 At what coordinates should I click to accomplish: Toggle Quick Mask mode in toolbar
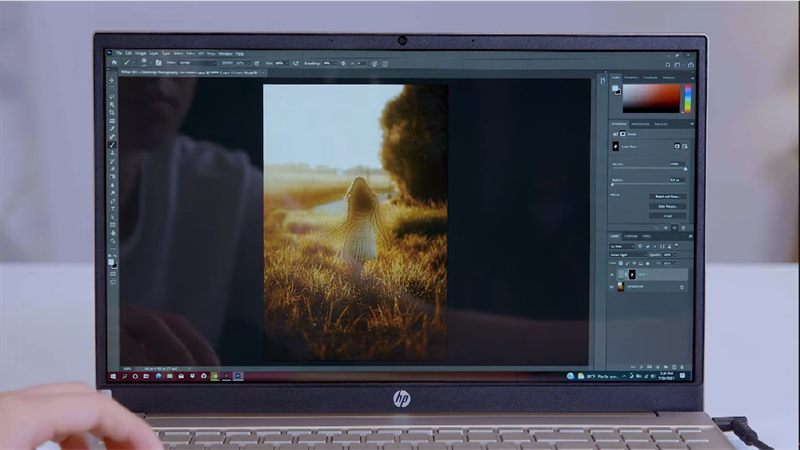(x=113, y=274)
